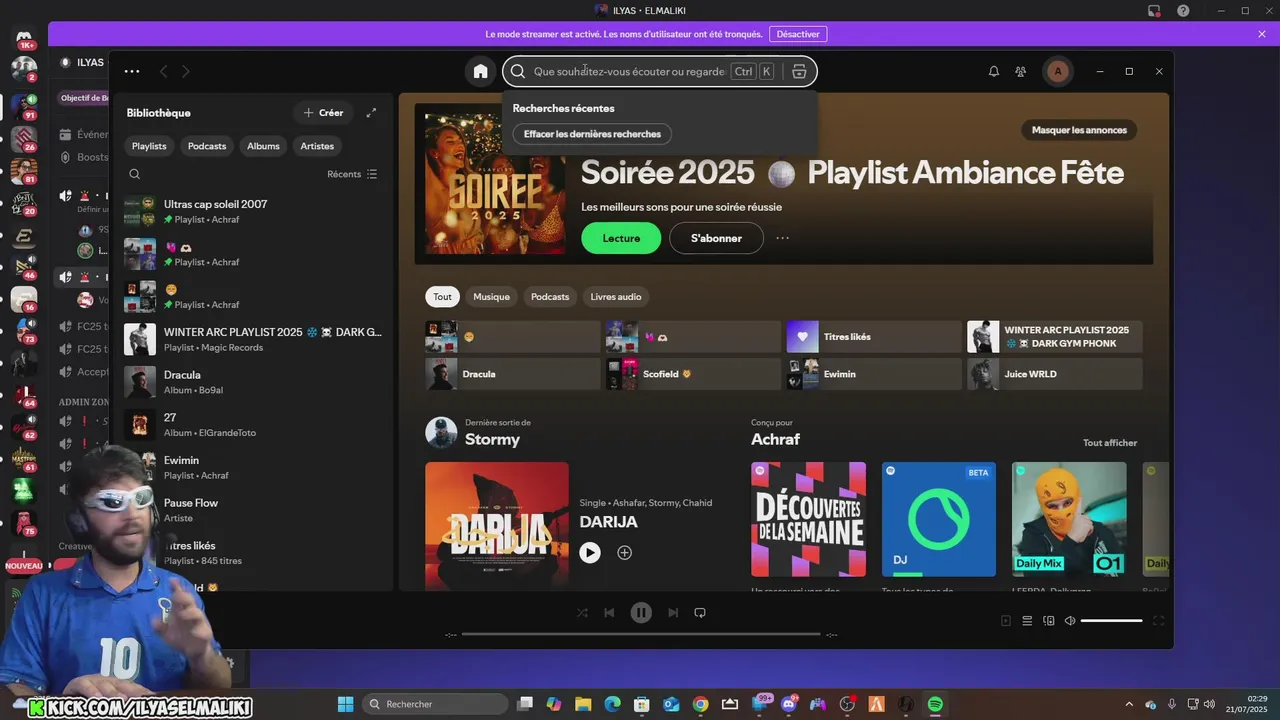Screen dimensions: 1280x720
Task: Toggle repeat in player bar
Action: [700, 613]
